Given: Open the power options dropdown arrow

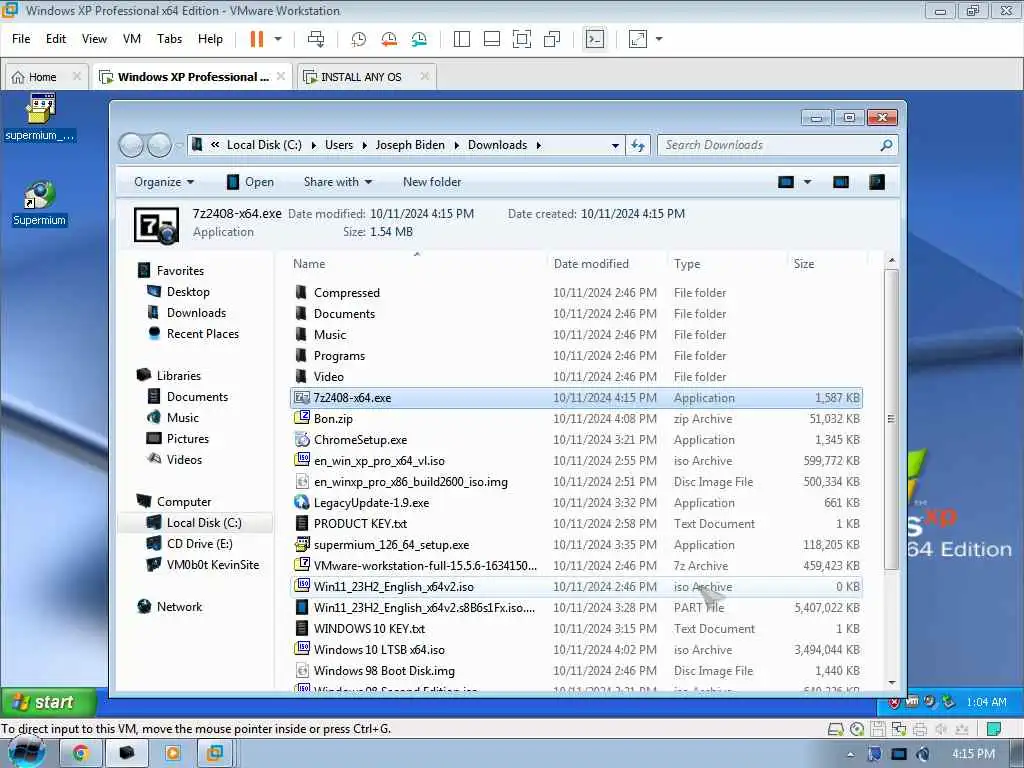Looking at the screenshot, I should 278,39.
